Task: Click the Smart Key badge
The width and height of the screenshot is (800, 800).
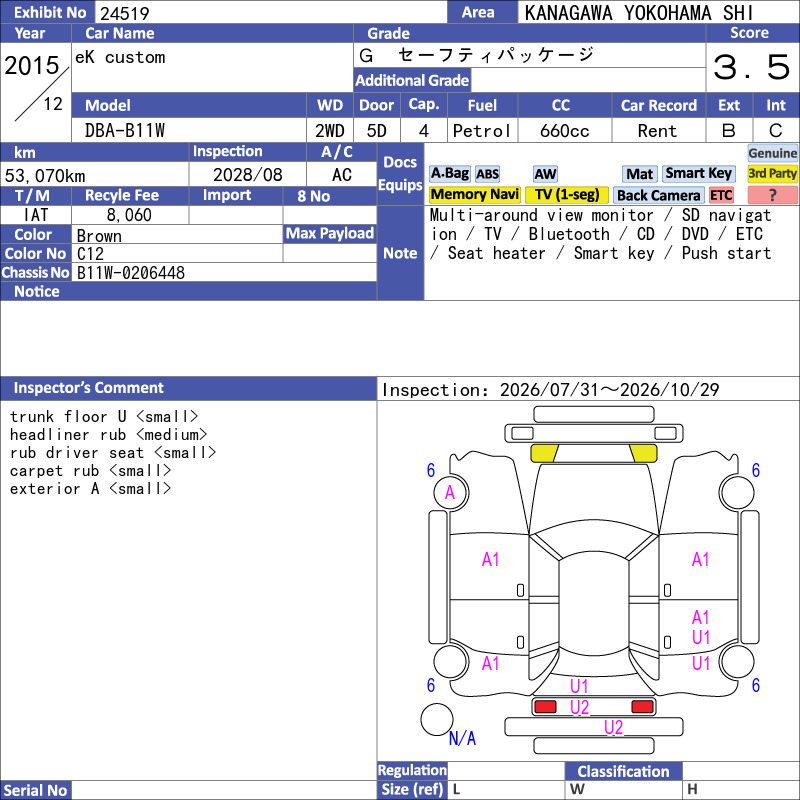Action: coord(698,174)
